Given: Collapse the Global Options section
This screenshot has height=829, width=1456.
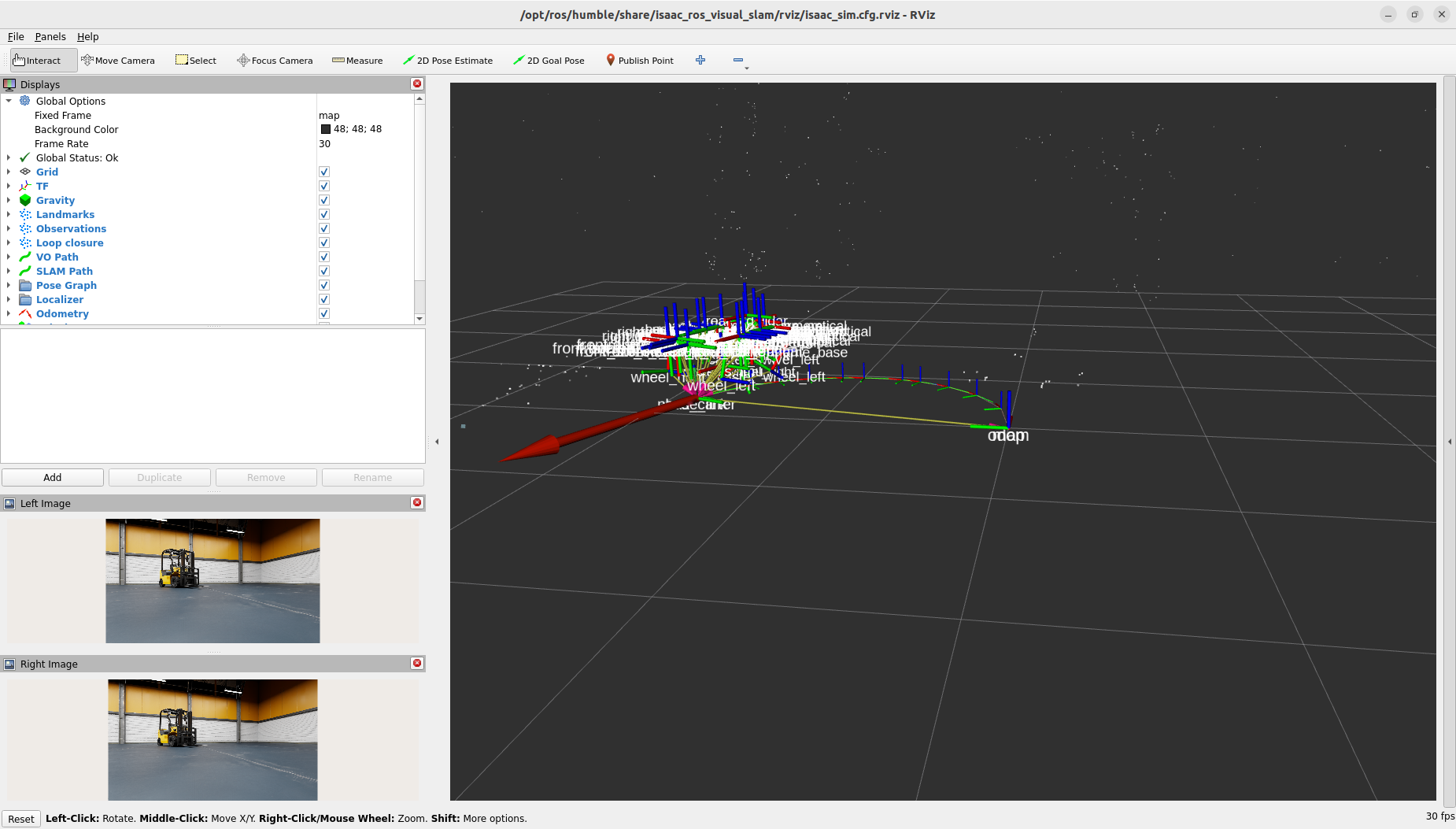Looking at the screenshot, I should tap(9, 101).
